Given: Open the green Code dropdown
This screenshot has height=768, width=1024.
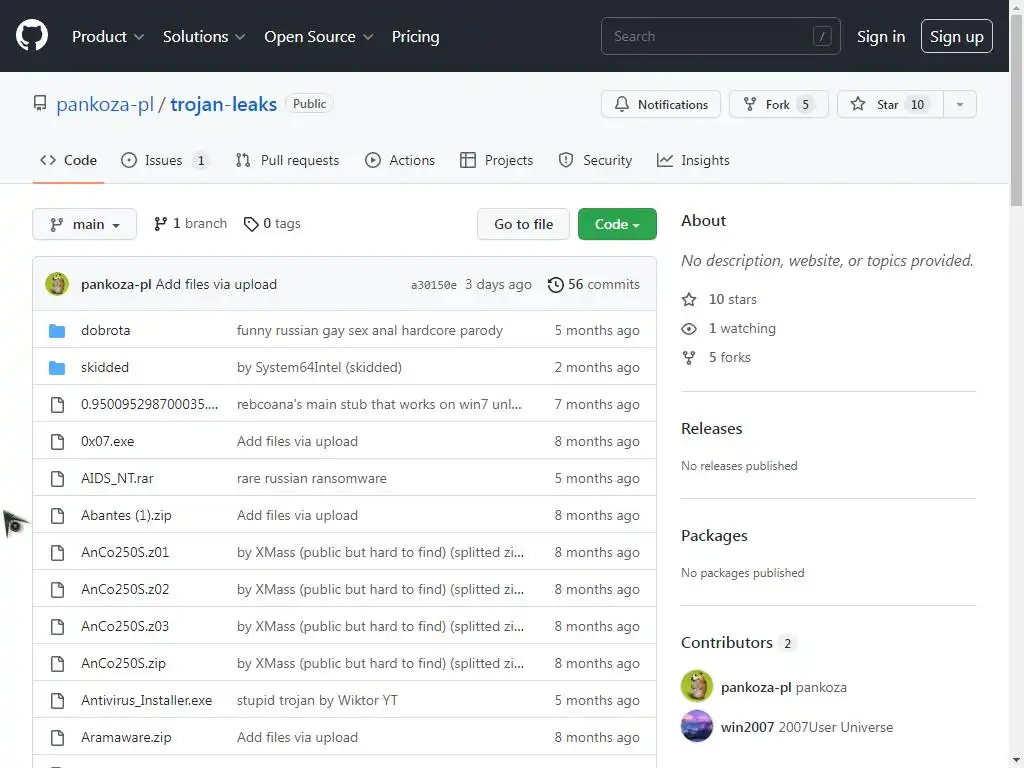Looking at the screenshot, I should click(x=617, y=224).
